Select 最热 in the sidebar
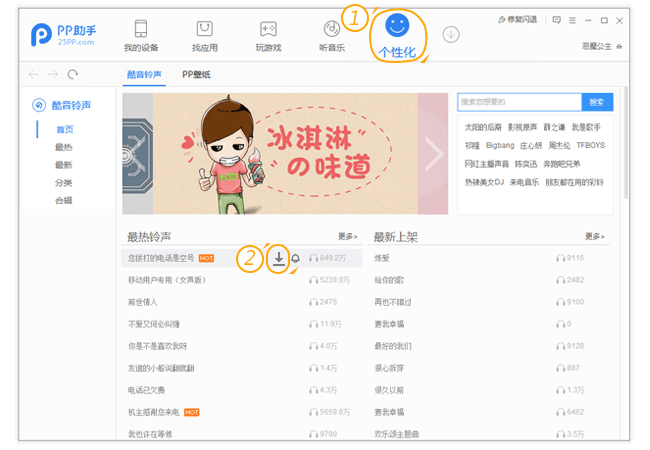Viewport: 650px width, 450px height. point(64,147)
